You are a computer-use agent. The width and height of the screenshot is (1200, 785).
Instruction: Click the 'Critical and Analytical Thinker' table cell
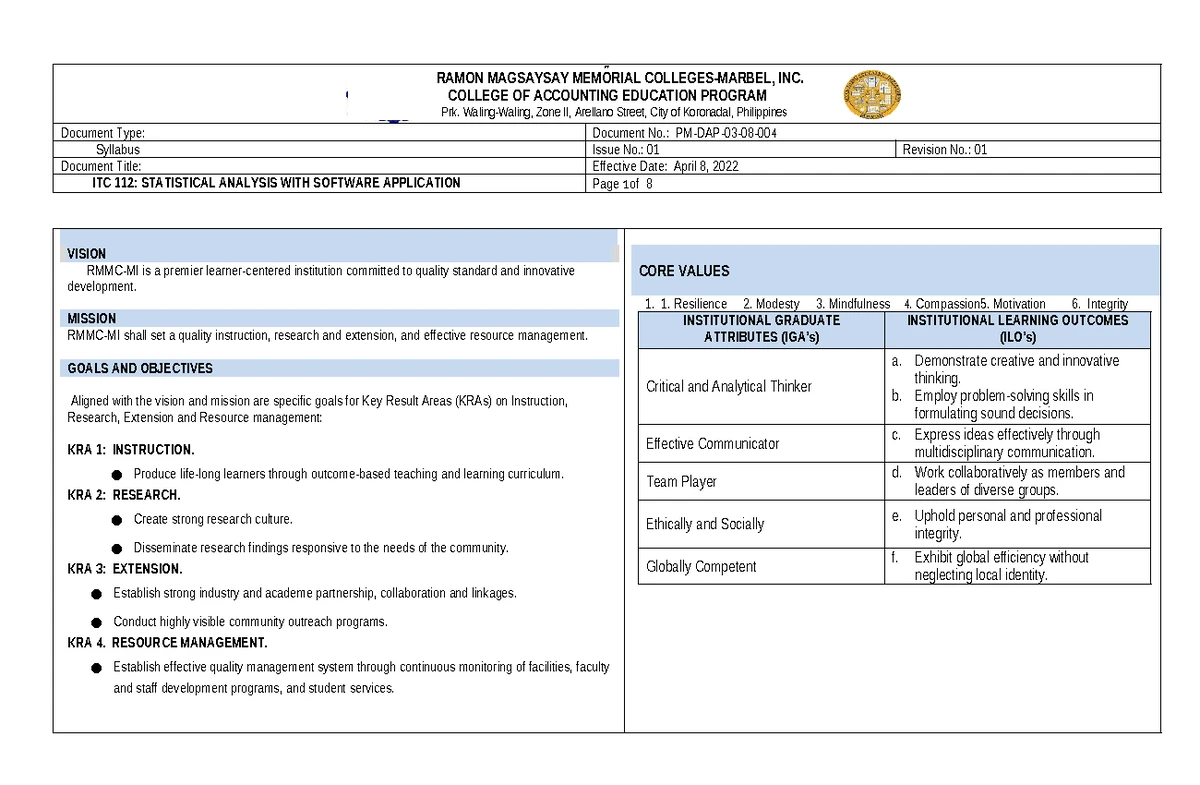729,386
